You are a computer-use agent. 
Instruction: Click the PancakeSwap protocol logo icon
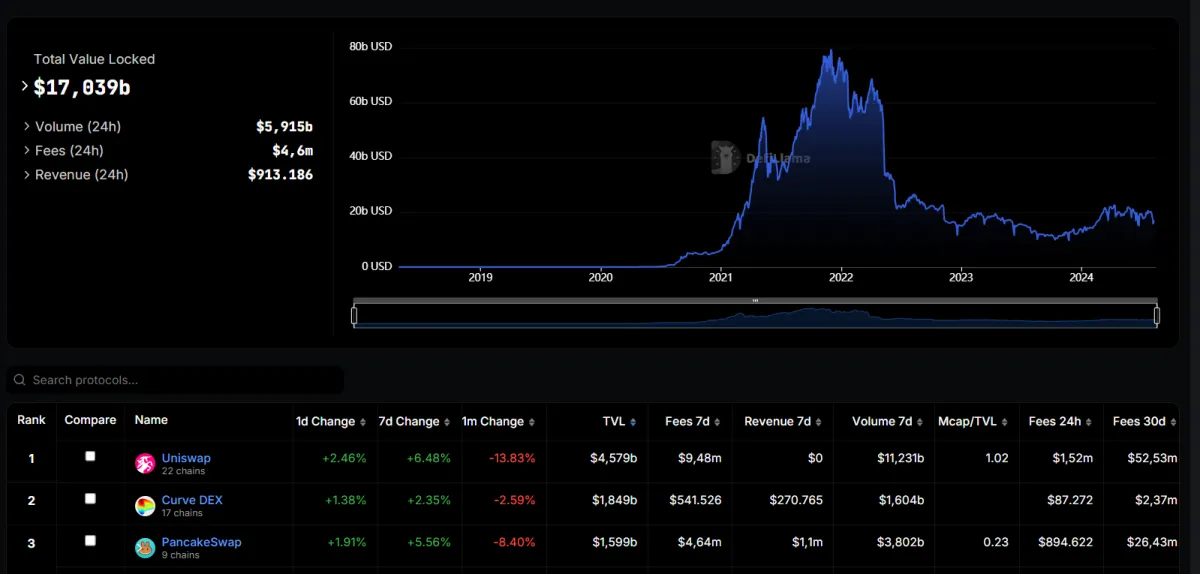click(x=145, y=548)
